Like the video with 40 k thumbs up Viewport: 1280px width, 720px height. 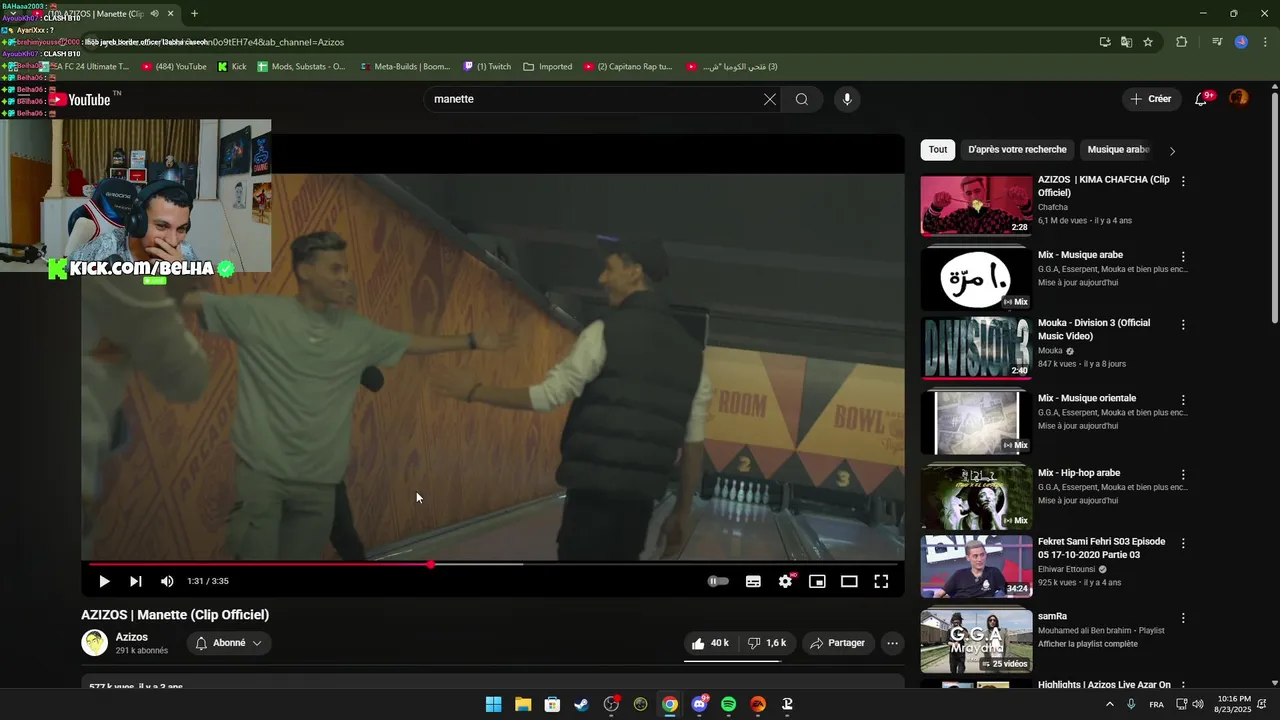click(711, 643)
